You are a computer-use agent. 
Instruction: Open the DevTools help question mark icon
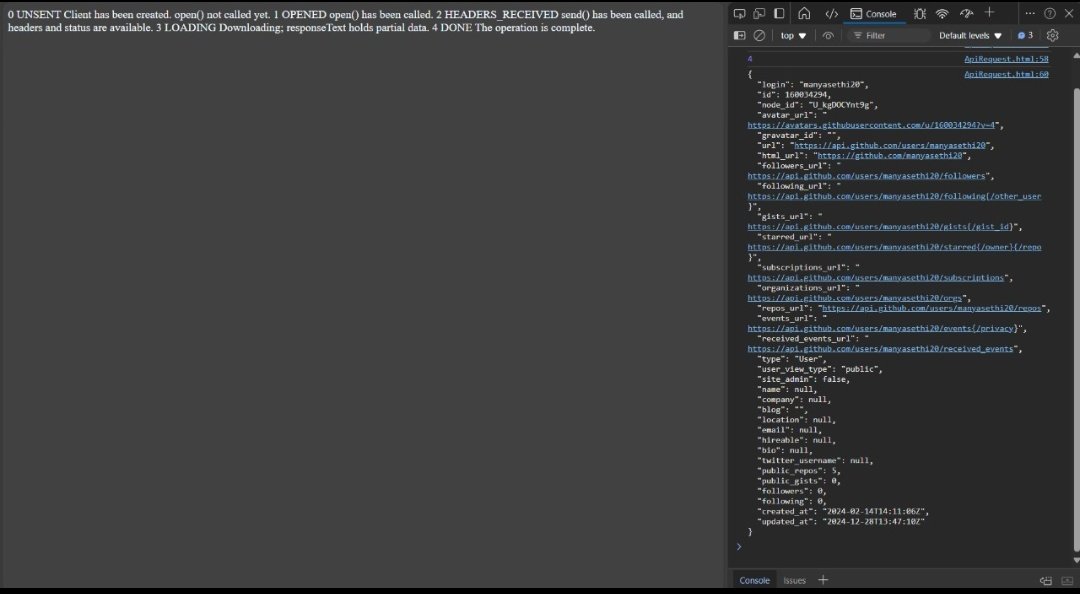pyautogui.click(x=1050, y=13)
